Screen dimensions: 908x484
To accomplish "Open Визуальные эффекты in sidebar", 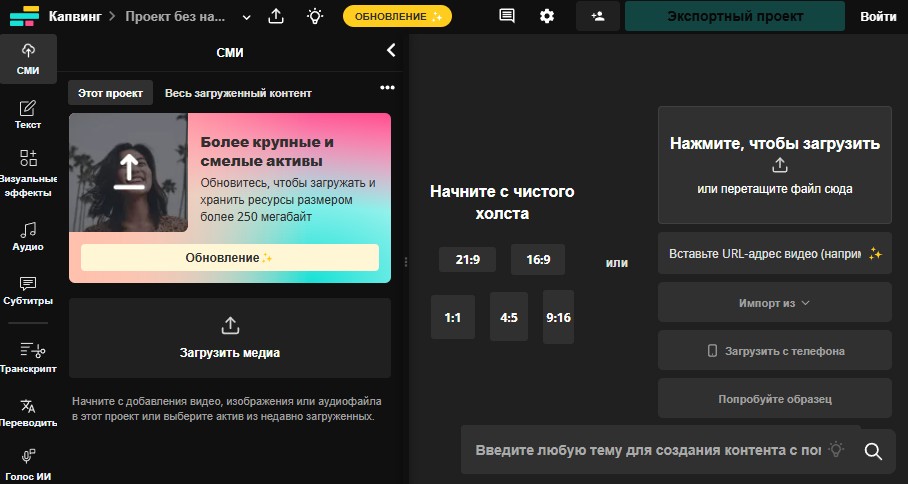I will pos(28,173).
